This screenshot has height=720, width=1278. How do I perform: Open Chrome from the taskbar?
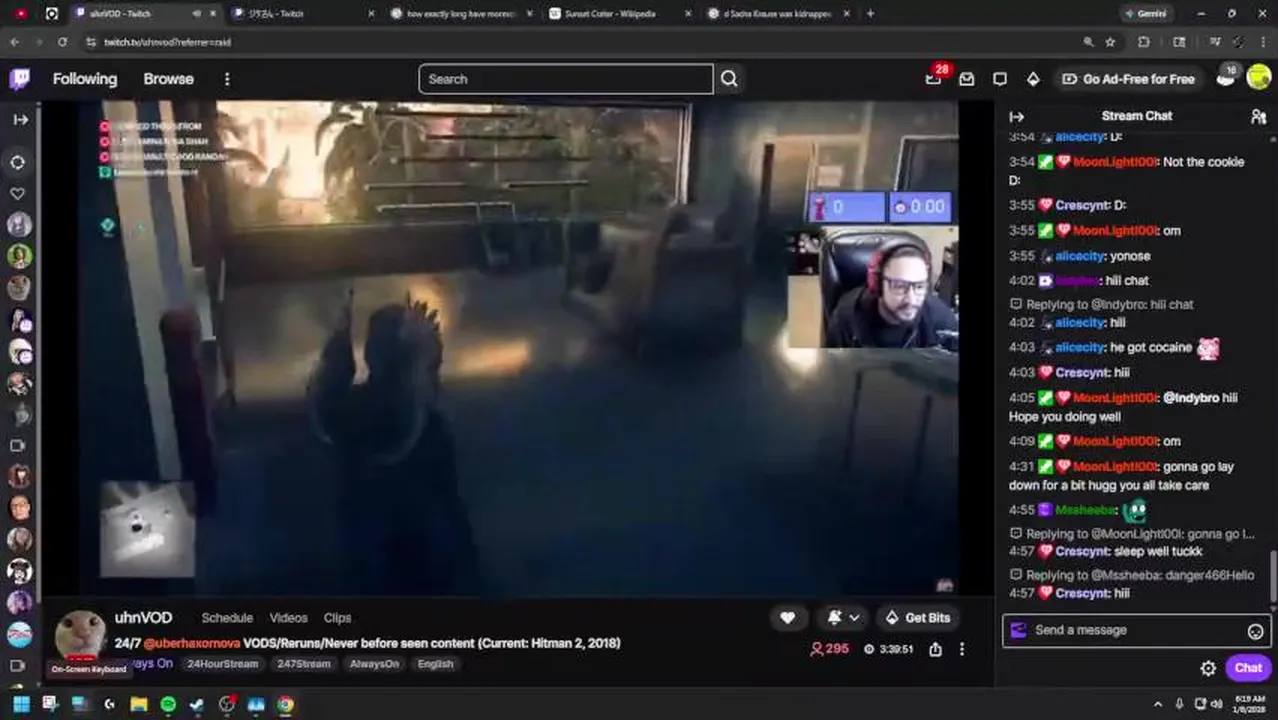[x=286, y=704]
